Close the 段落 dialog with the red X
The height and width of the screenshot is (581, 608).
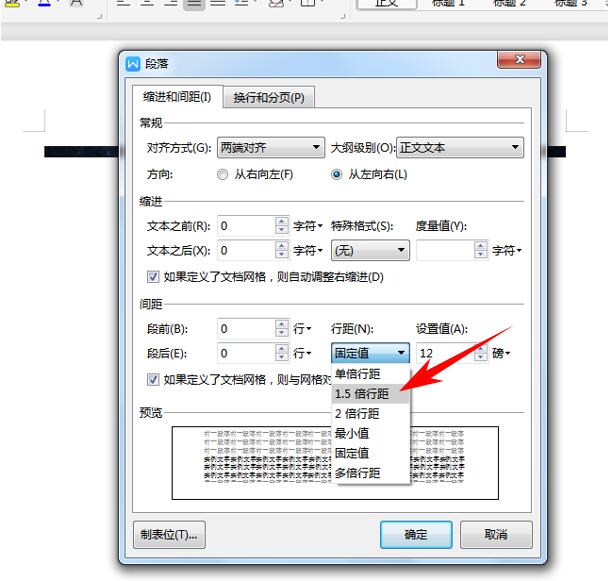tap(519, 59)
